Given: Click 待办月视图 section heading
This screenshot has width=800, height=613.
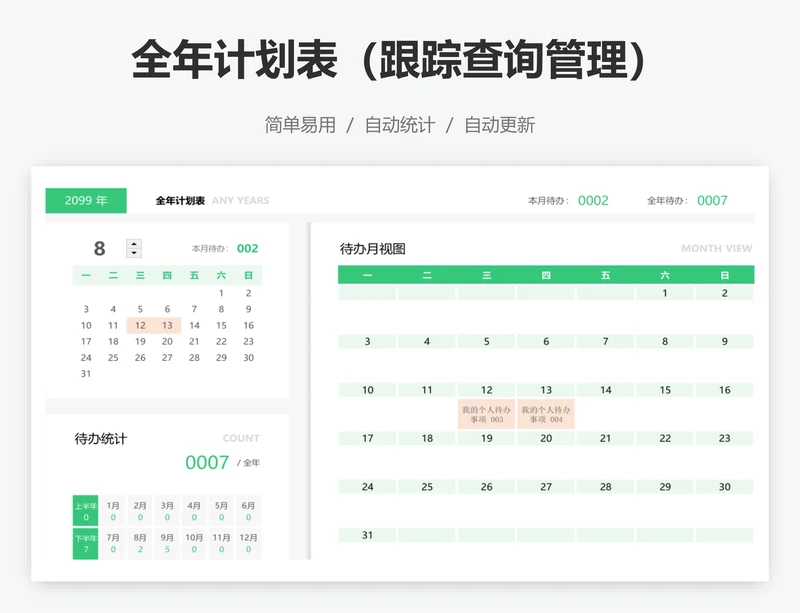Looking at the screenshot, I should coord(372,249).
